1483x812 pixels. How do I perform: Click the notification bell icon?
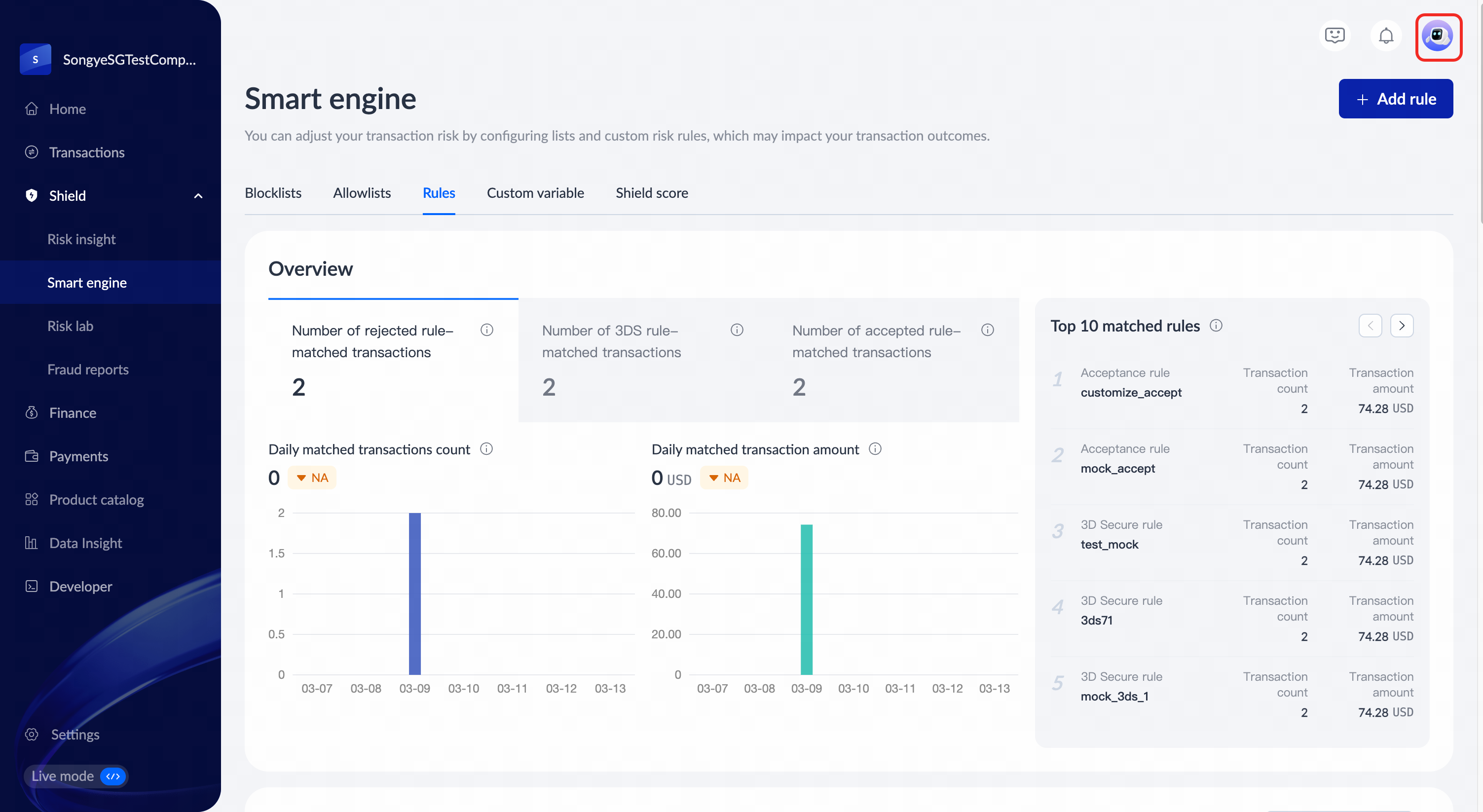(x=1386, y=36)
